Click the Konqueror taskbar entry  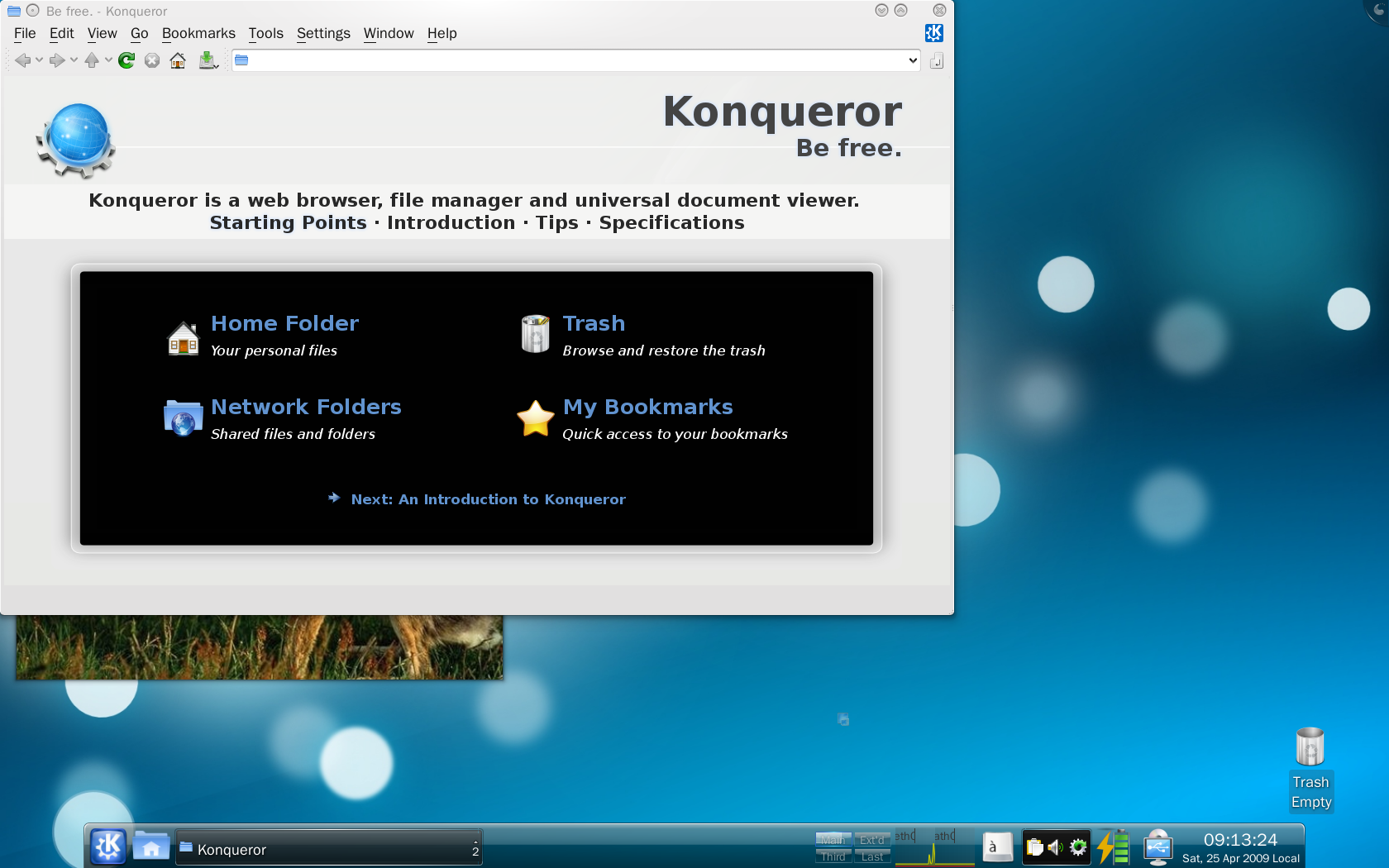[329, 848]
